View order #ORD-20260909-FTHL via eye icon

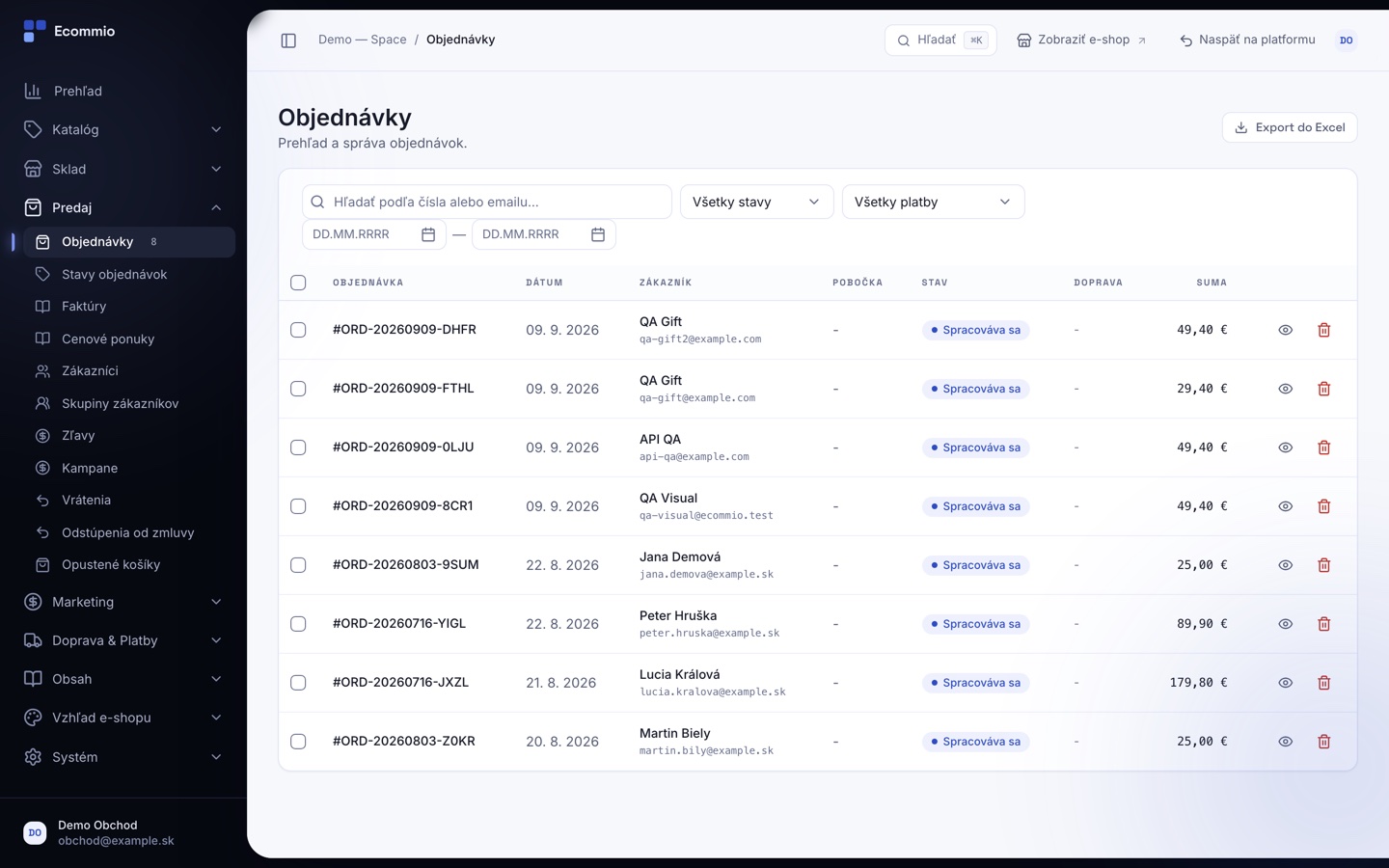click(1286, 389)
